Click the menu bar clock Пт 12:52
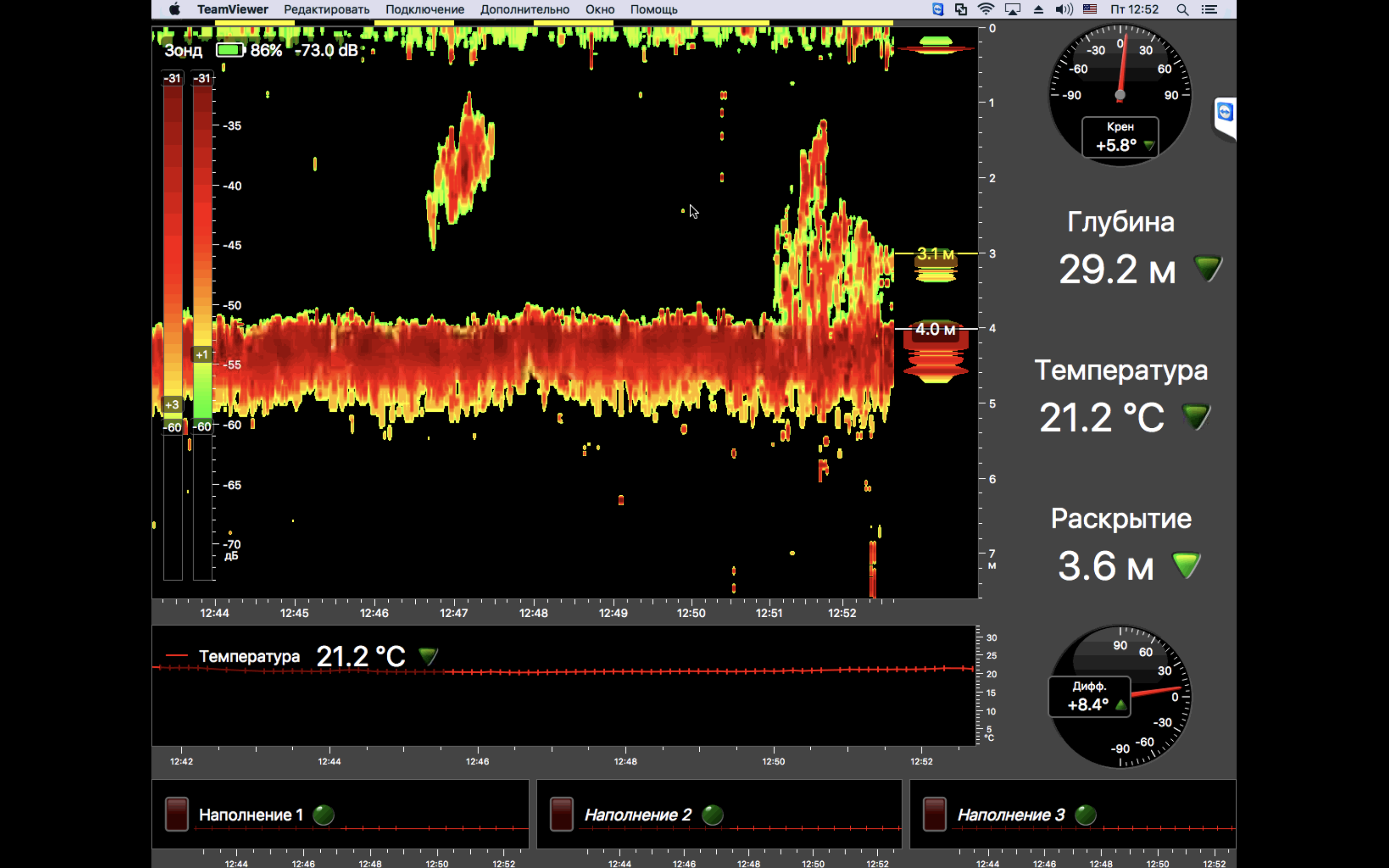Screen dimensions: 1389x868 [x=1134, y=9]
